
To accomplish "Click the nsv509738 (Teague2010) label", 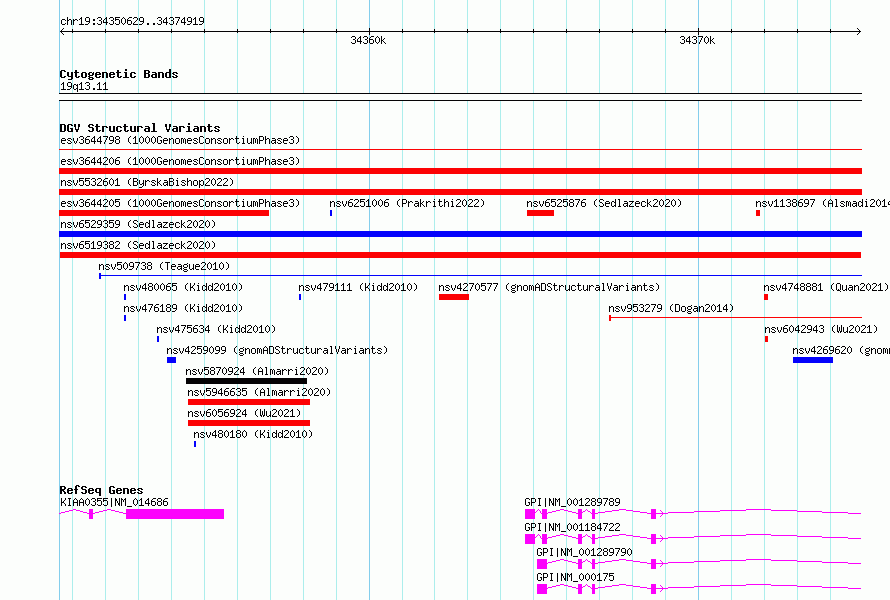I will (164, 266).
